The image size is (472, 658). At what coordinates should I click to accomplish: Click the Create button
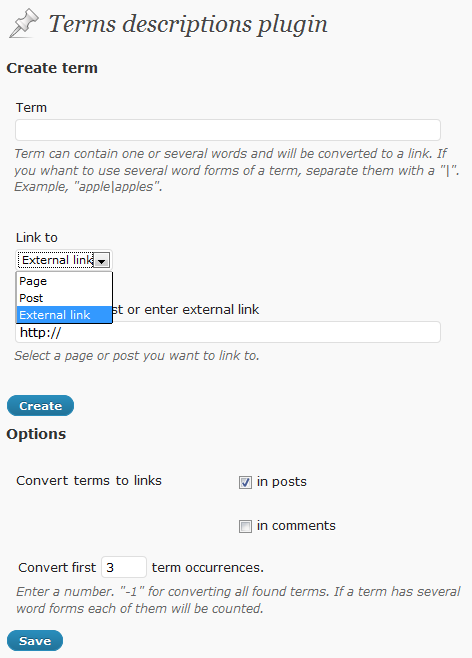click(40, 406)
